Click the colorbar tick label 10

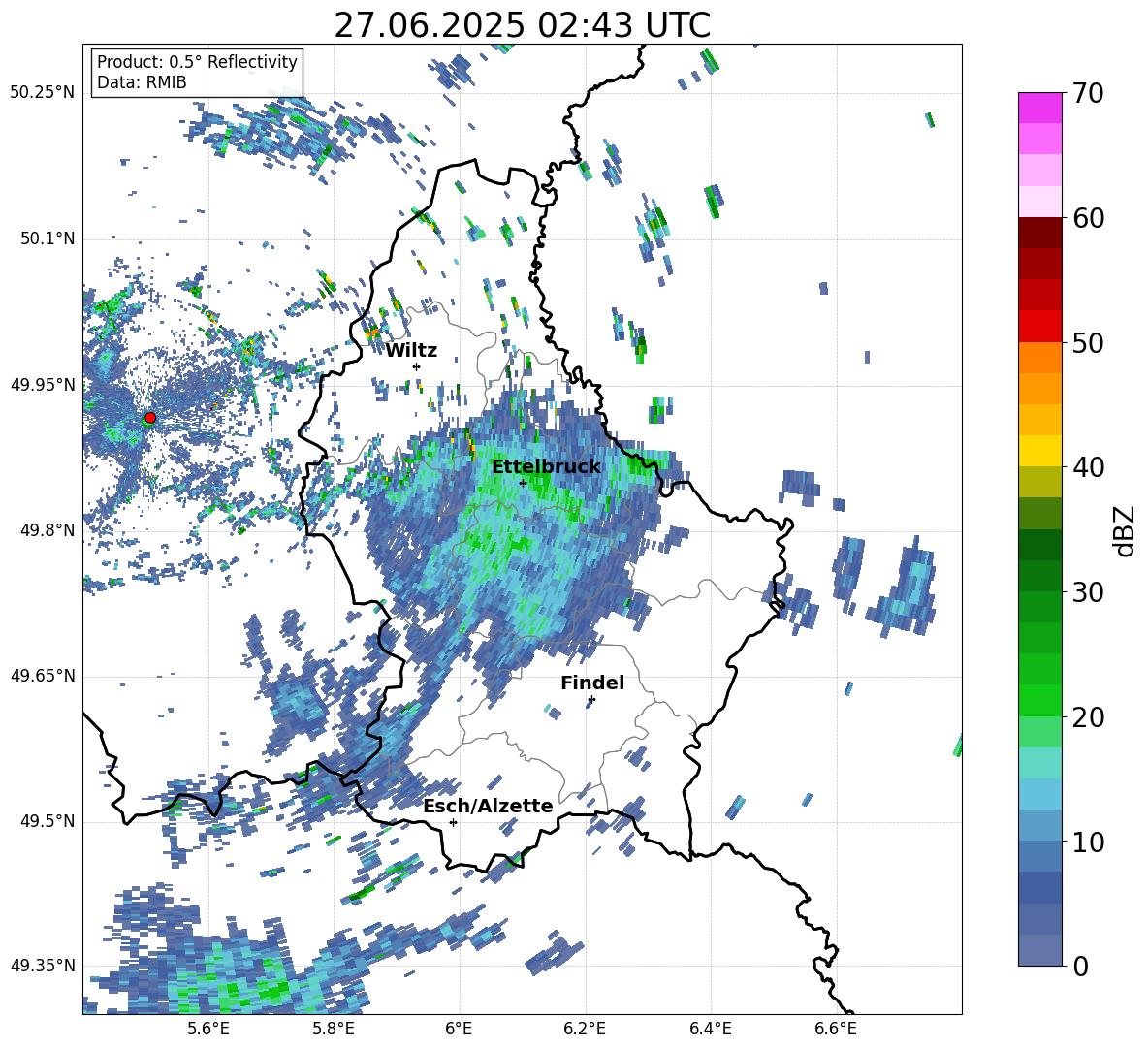coord(1088,842)
